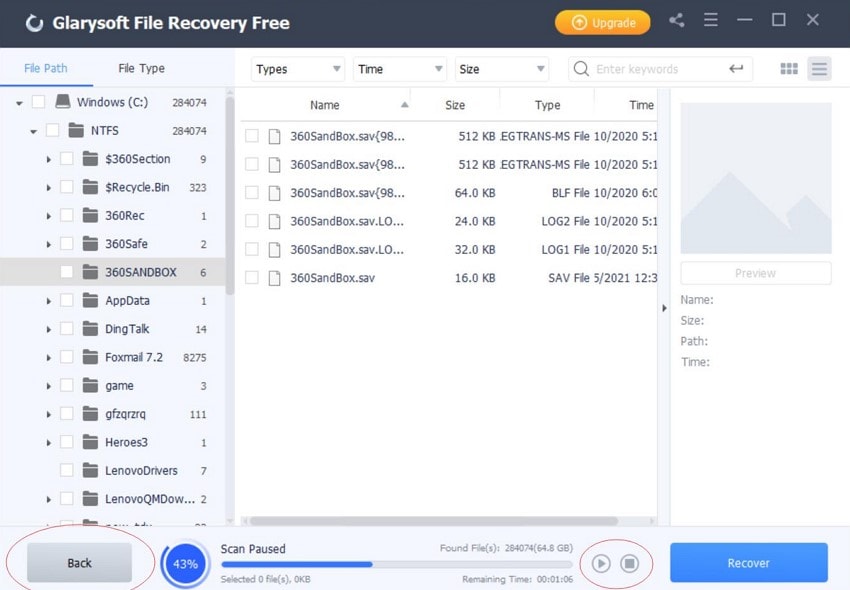
Task: Select the $Recycle.Bin folder
Action: 137,187
